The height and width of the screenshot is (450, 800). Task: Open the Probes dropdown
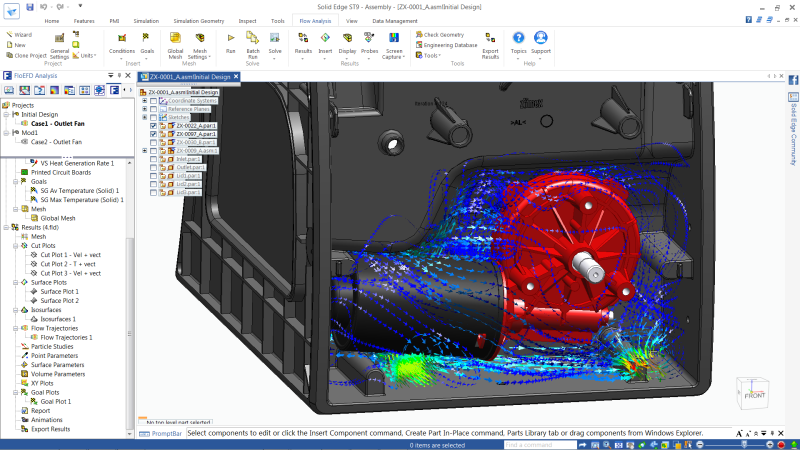click(369, 46)
